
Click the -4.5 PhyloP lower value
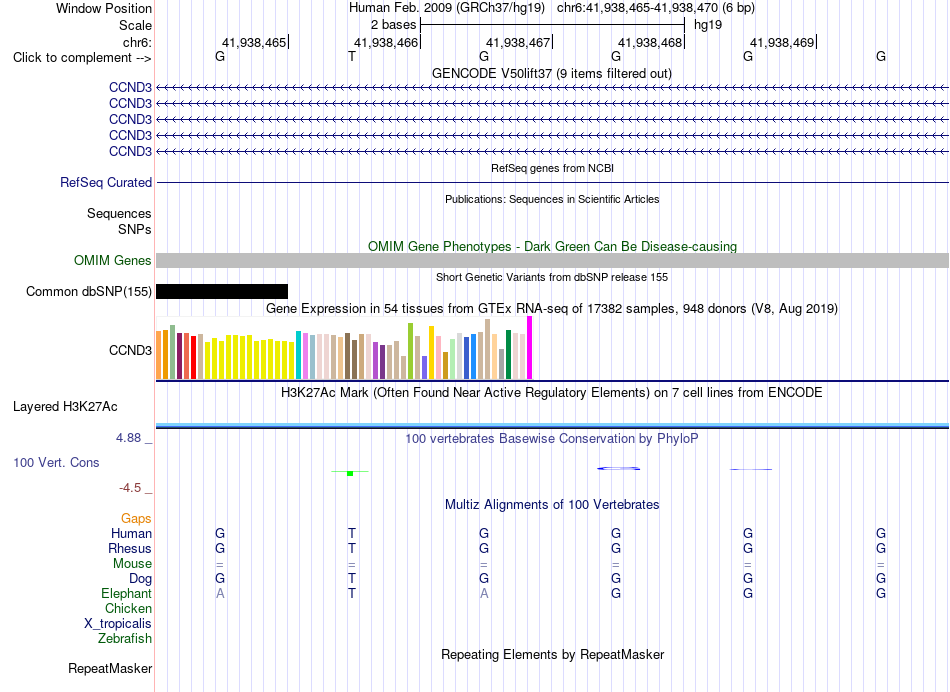pos(130,488)
